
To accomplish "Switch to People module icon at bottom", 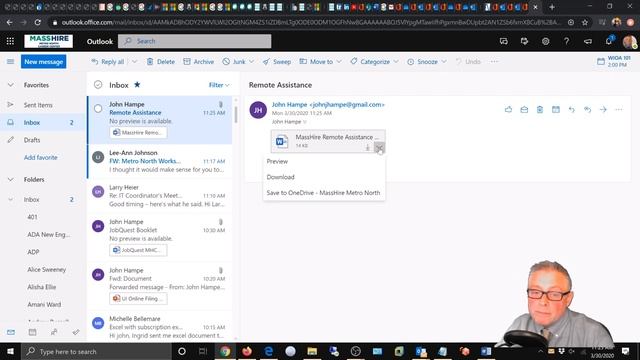I will point(54,332).
